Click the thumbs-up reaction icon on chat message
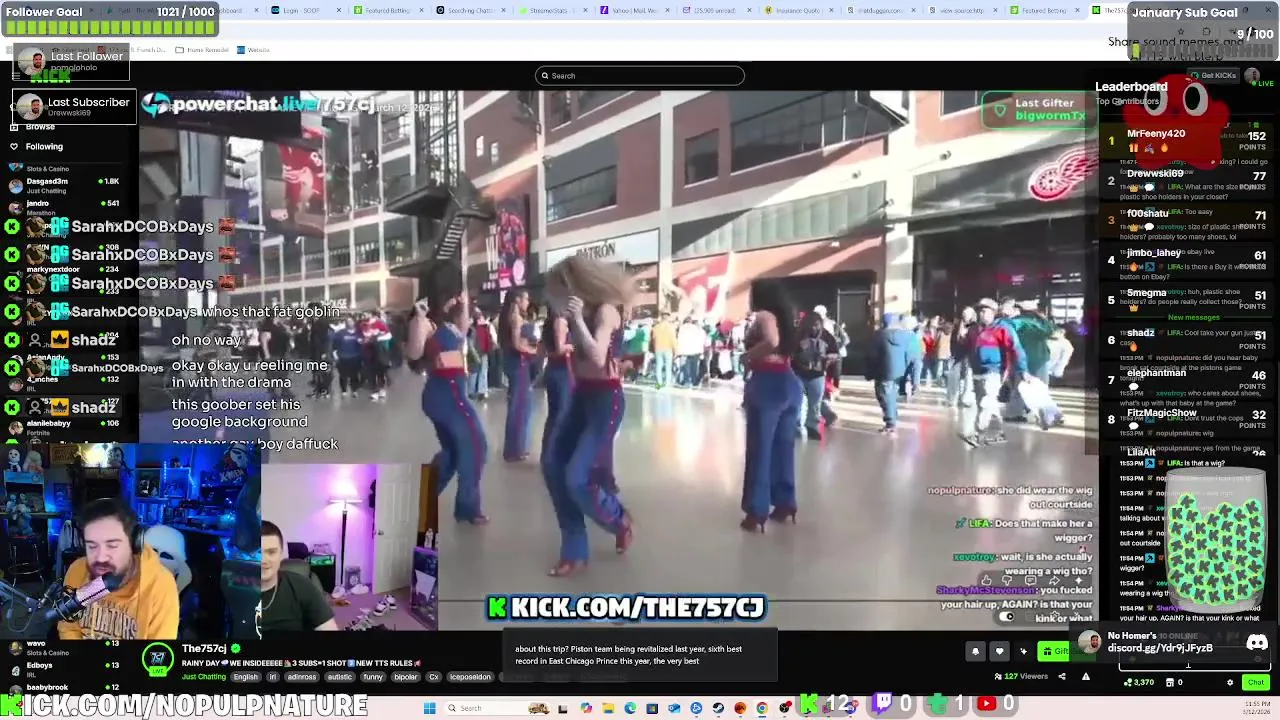Screen dimensions: 1280x720 [987, 580]
